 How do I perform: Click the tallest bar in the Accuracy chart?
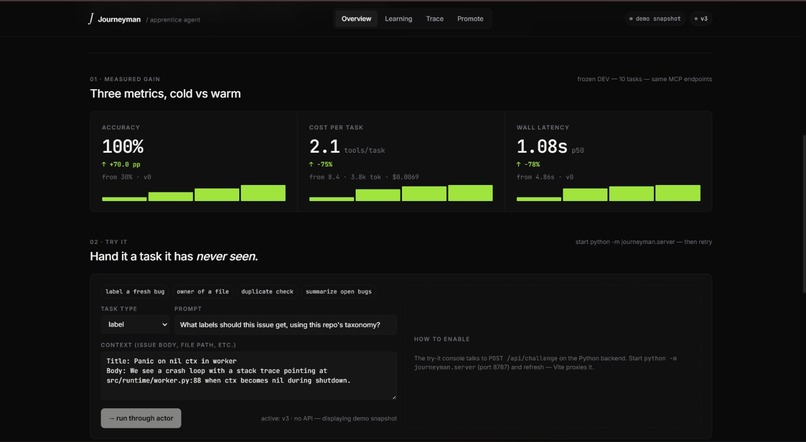[x=263, y=193]
